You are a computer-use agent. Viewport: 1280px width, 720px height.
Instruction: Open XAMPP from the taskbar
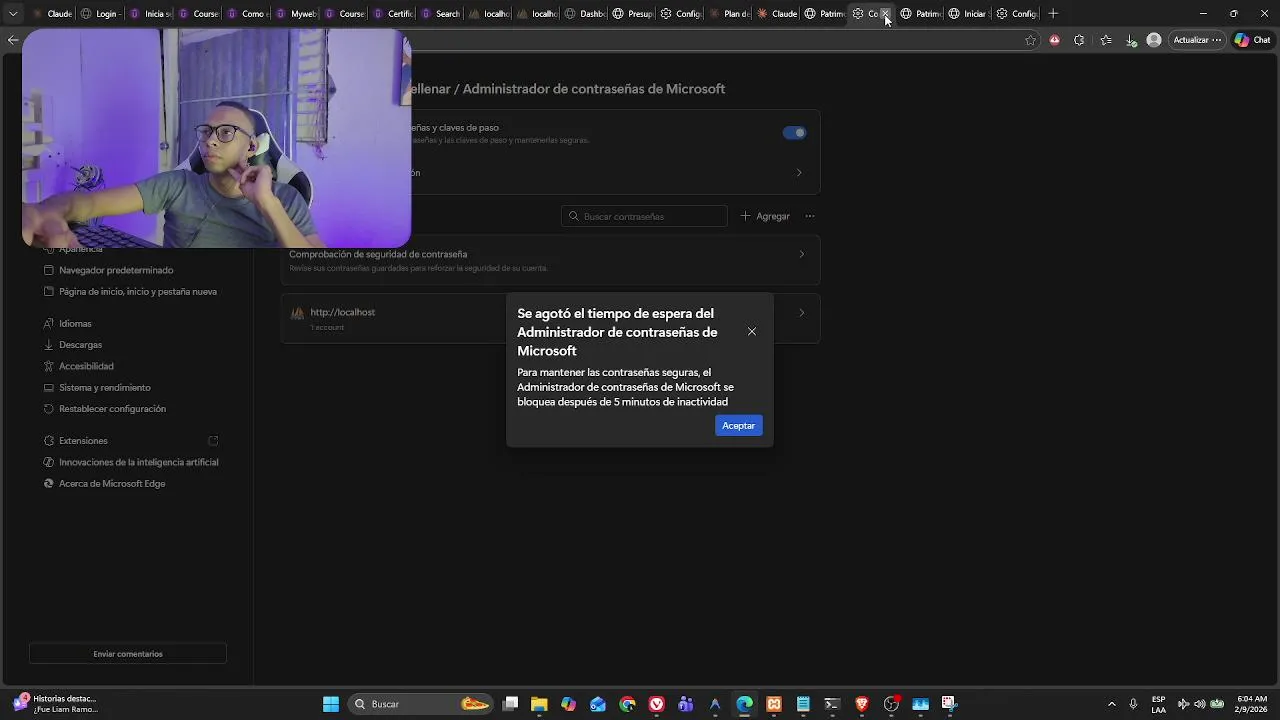[773, 704]
